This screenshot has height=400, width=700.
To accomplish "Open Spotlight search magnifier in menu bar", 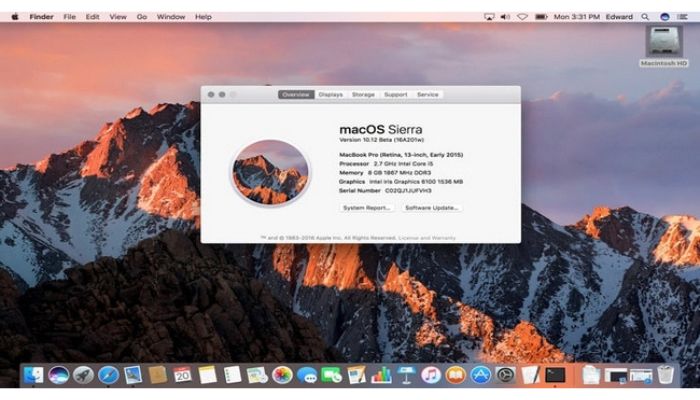I will click(645, 17).
